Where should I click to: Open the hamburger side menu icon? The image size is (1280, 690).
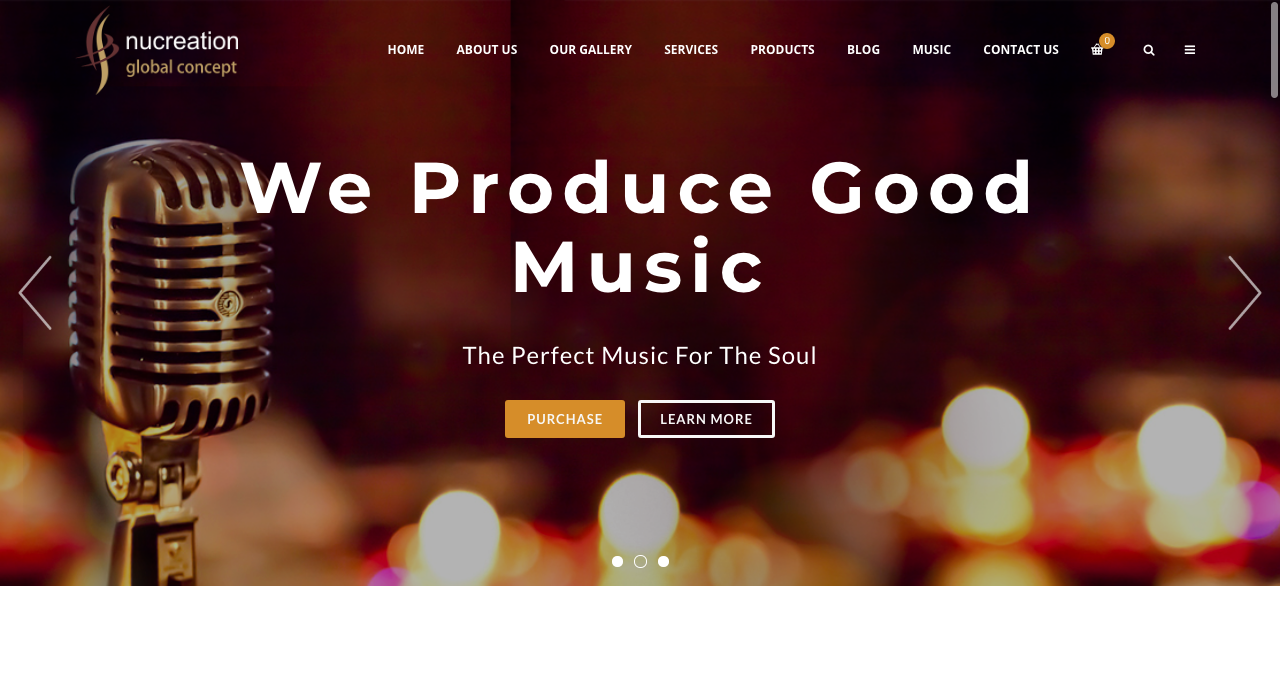click(1190, 50)
